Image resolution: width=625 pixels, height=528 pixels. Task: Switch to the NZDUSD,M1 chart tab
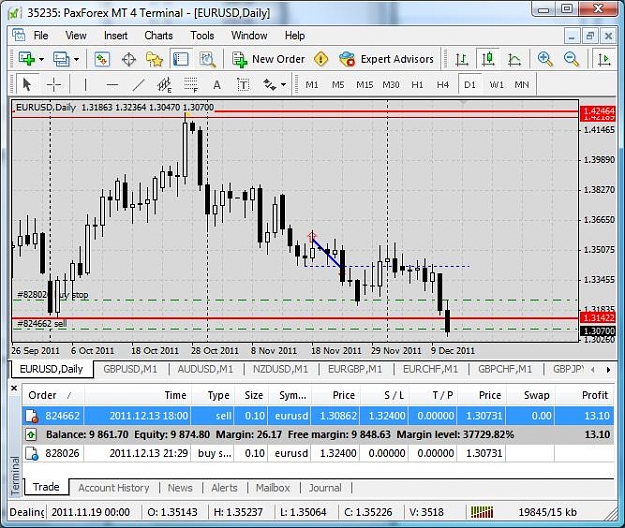coord(281,369)
